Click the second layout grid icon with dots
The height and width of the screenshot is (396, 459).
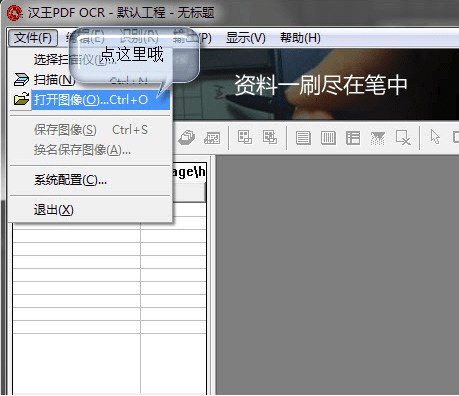coord(270,137)
